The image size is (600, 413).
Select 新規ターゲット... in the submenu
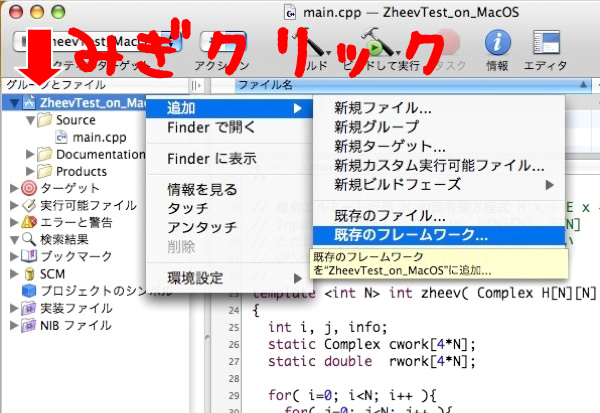[x=439, y=146]
